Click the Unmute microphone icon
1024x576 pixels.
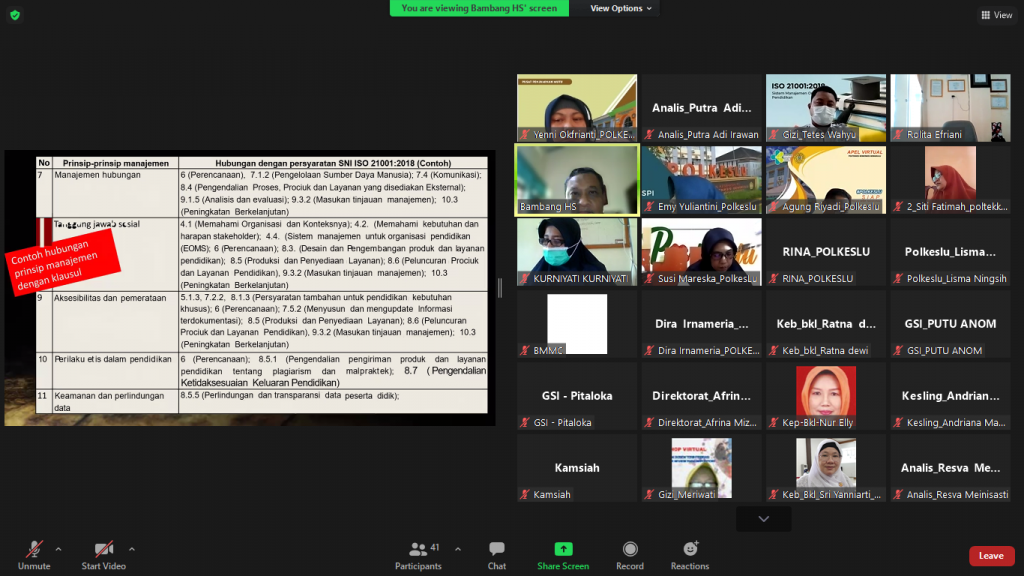tap(34, 549)
